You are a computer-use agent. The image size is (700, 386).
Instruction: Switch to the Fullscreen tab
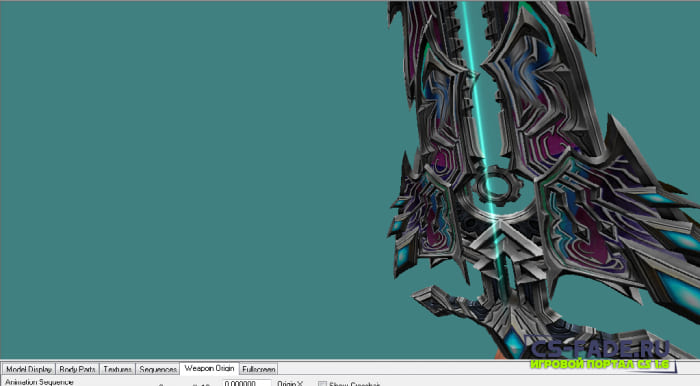[x=258, y=369]
